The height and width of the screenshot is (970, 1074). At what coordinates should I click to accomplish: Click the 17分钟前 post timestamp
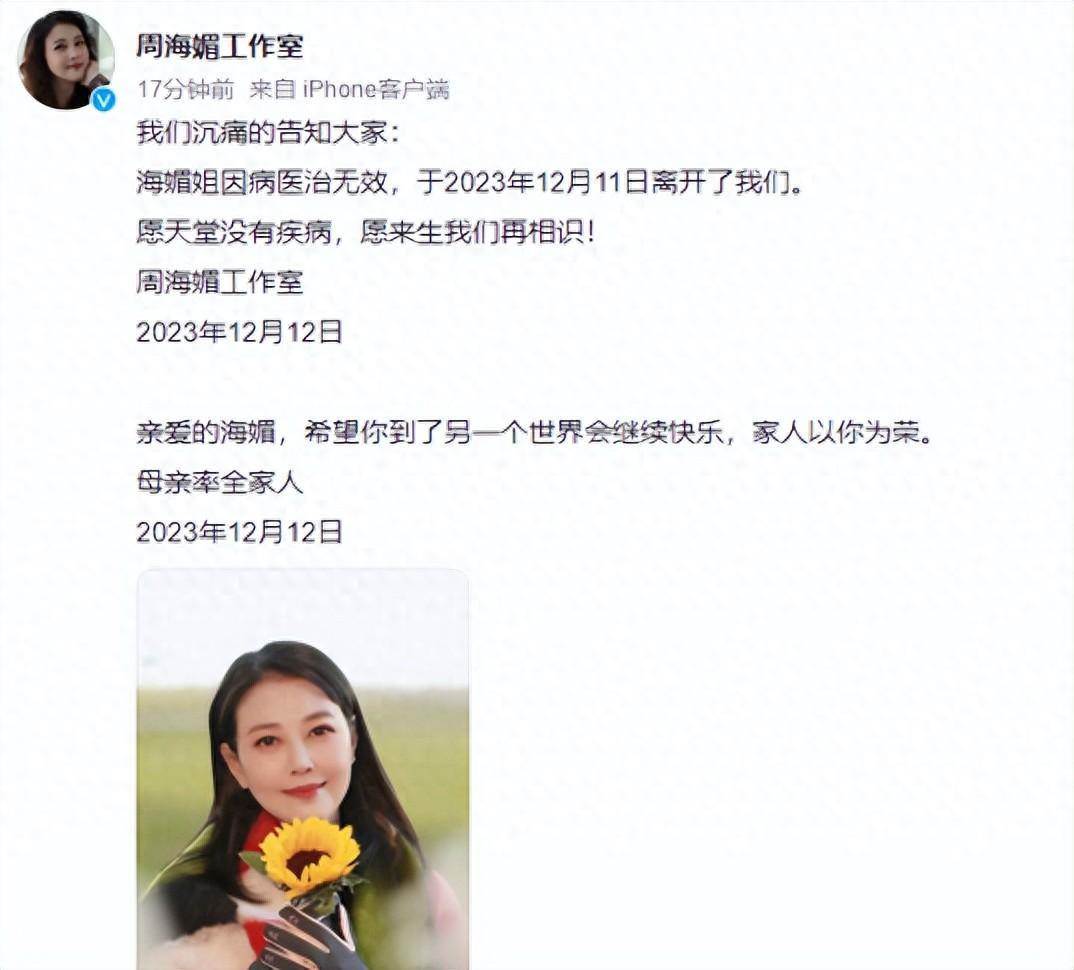[186, 90]
